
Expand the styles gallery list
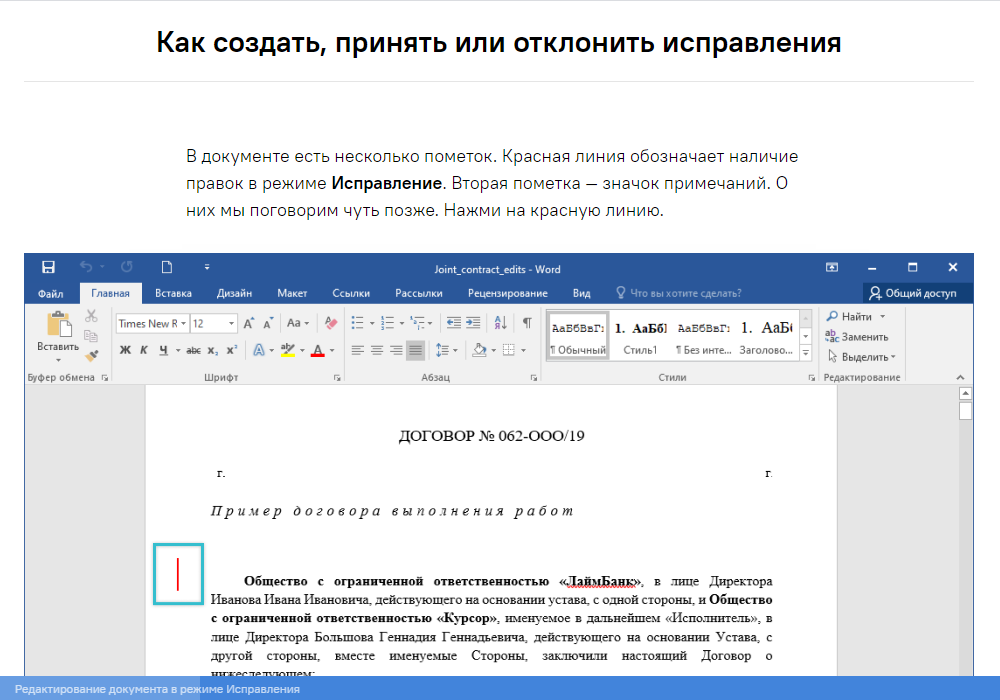pos(806,352)
